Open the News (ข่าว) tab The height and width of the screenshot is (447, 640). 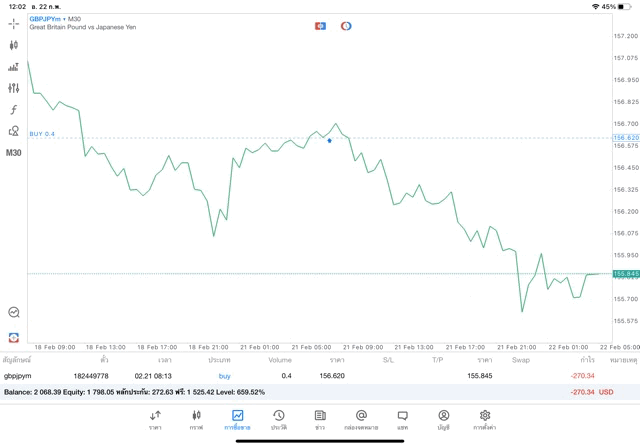[320, 420]
